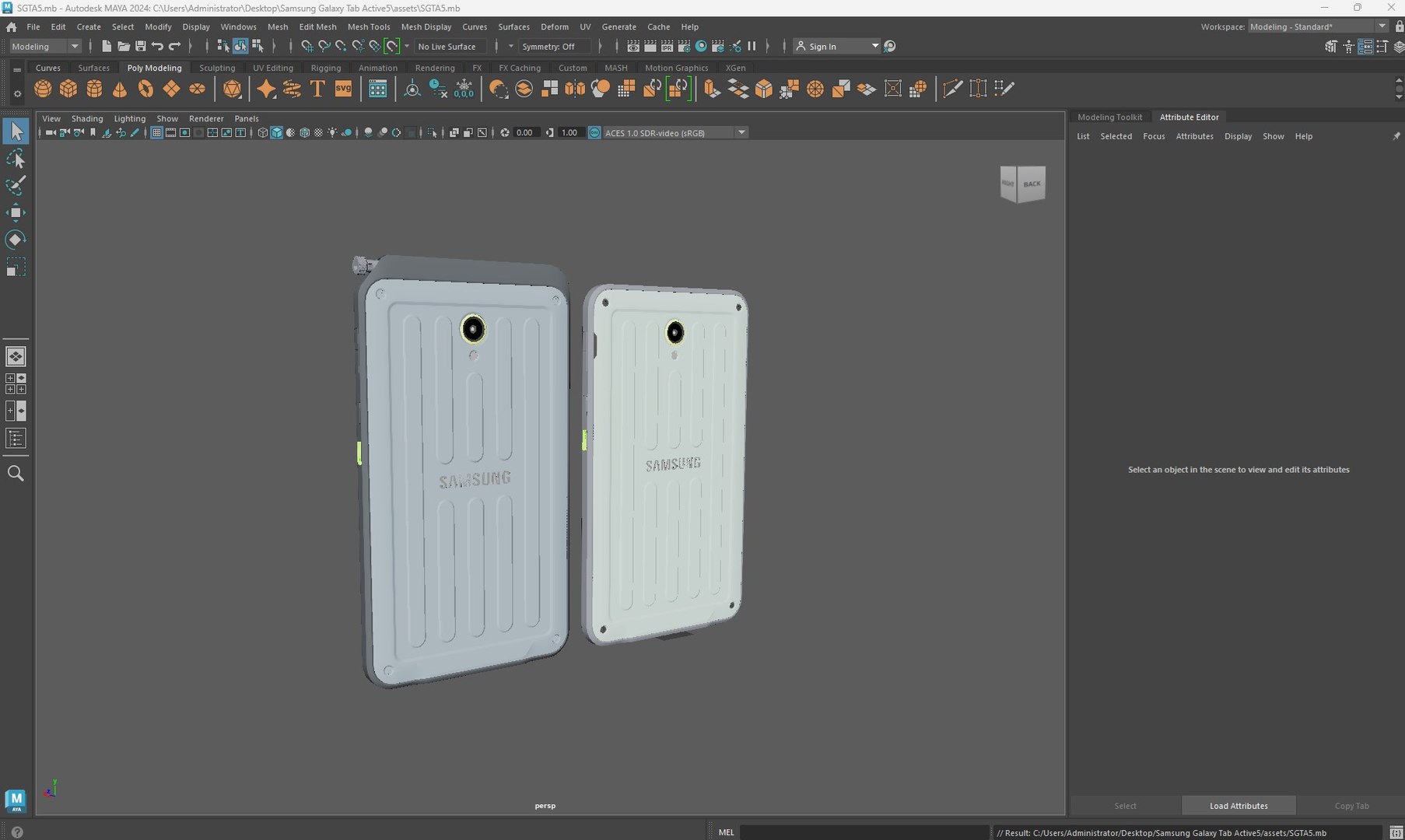The width and height of the screenshot is (1405, 840).
Task: Toggle Use All Lights bulb in viewport
Action: click(x=332, y=132)
